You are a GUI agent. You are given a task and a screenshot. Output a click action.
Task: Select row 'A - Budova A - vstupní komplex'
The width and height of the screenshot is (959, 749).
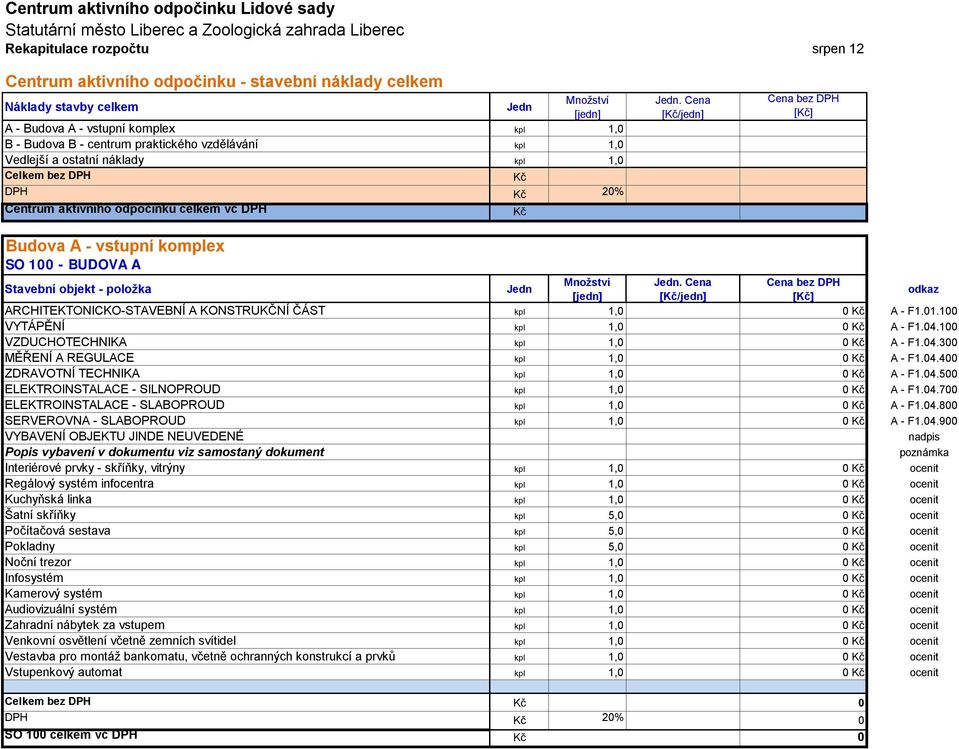(x=434, y=129)
